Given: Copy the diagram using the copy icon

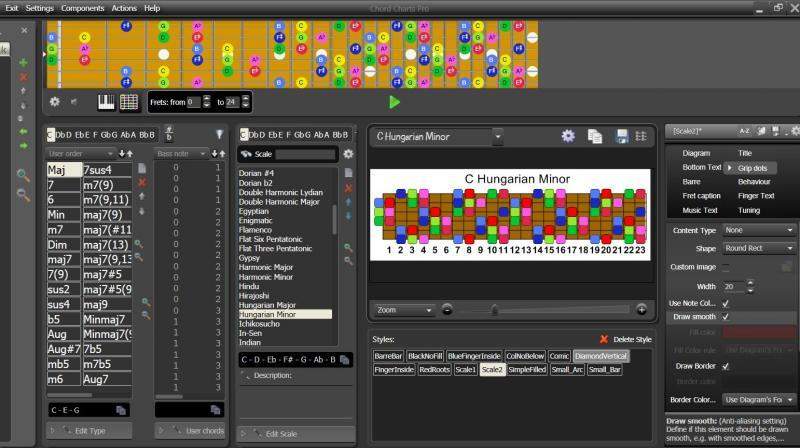Looking at the screenshot, I should (595, 137).
